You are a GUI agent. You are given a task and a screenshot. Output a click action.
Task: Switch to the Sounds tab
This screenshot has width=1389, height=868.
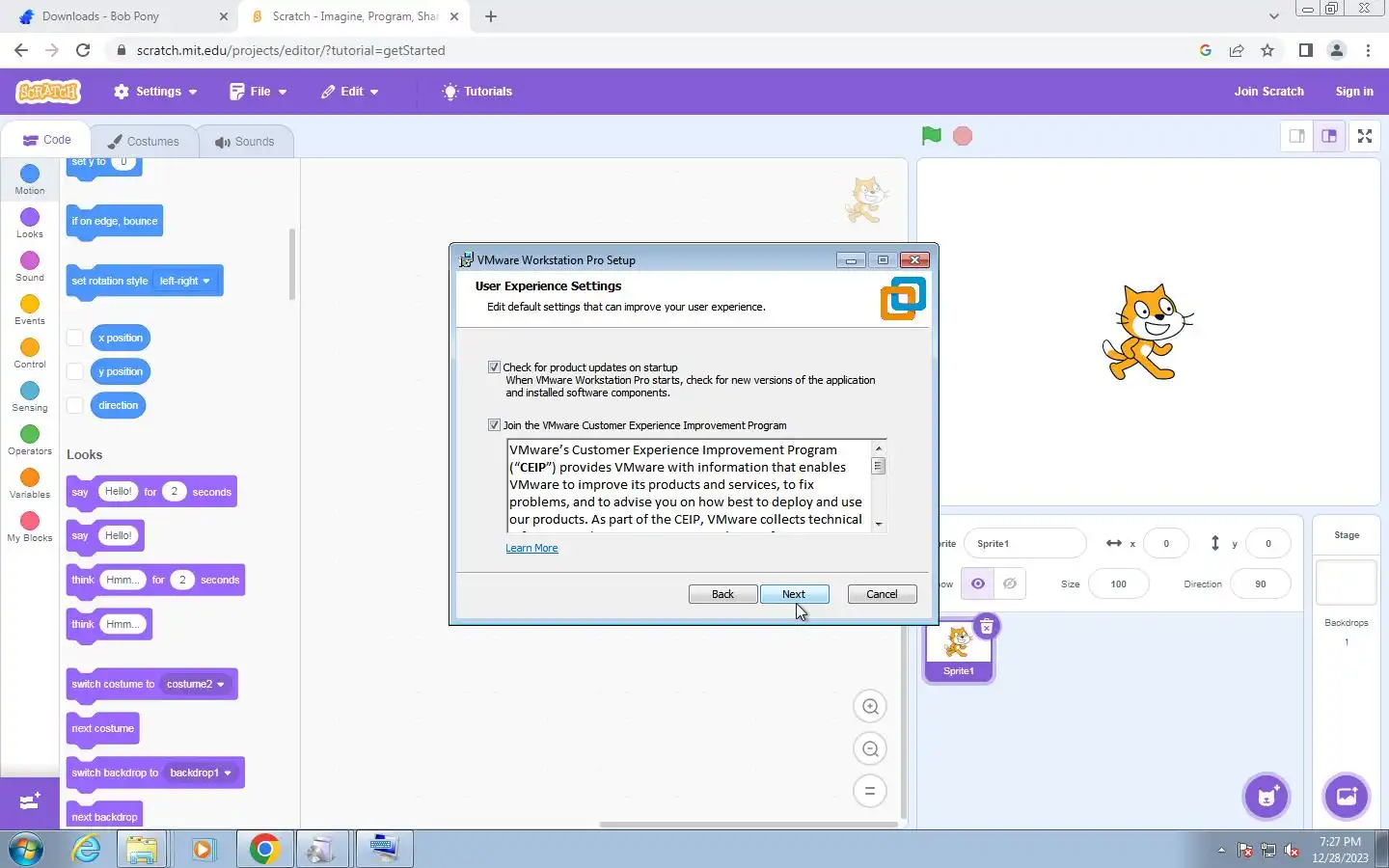click(x=245, y=141)
